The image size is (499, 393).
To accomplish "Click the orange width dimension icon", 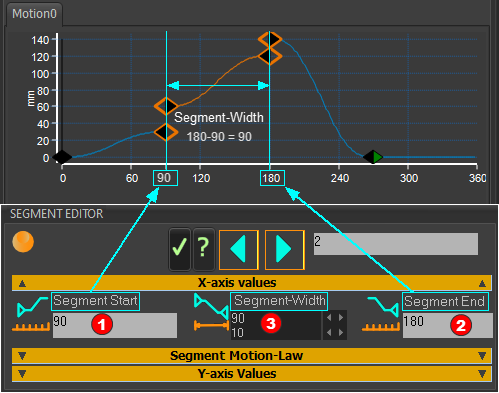I will (x=211, y=325).
